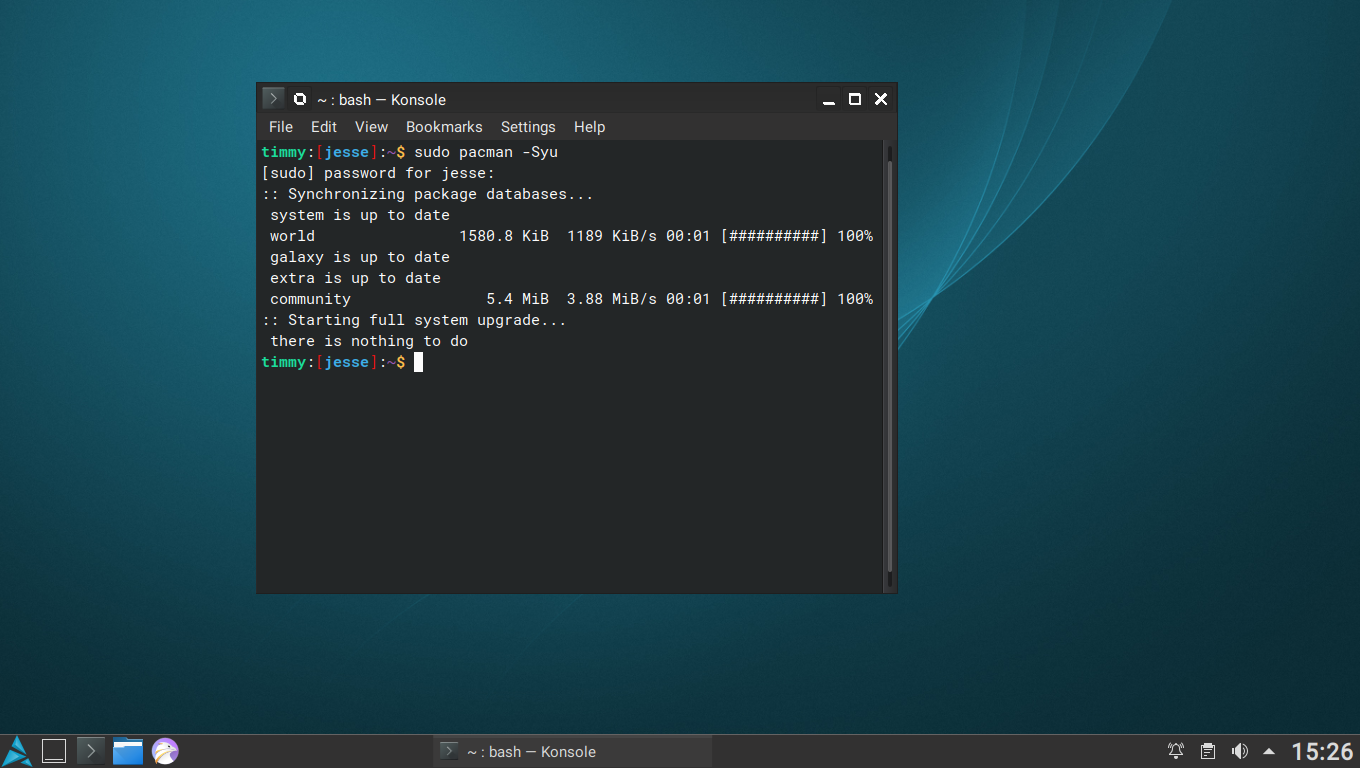The image size is (1360, 768).
Task: Click the 'Starting full system upgrade...' line
Action: 427,320
